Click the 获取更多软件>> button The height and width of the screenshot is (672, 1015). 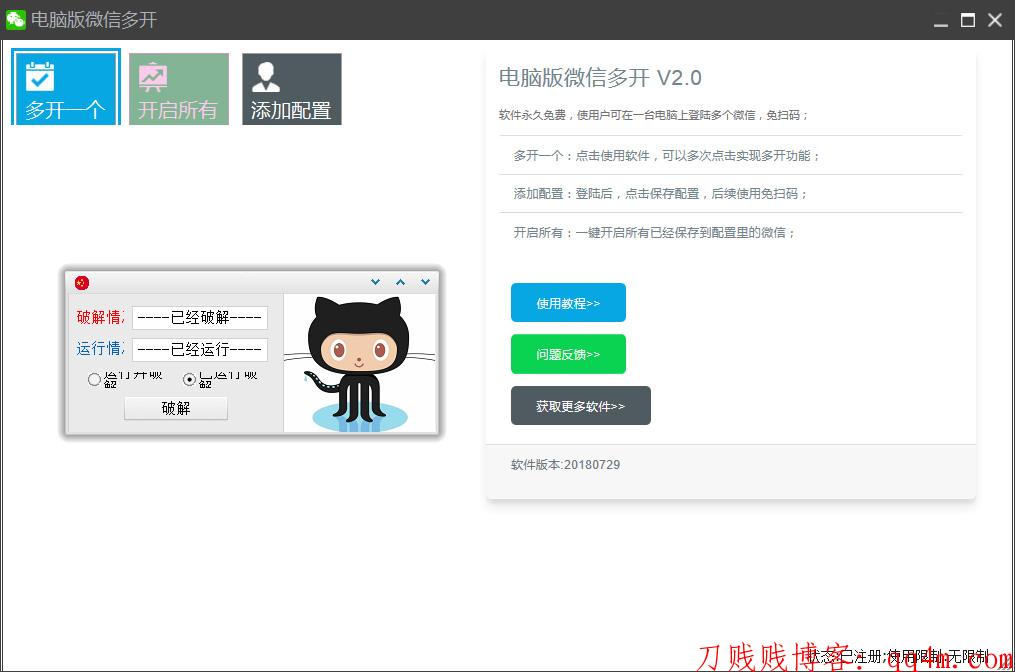coord(581,406)
